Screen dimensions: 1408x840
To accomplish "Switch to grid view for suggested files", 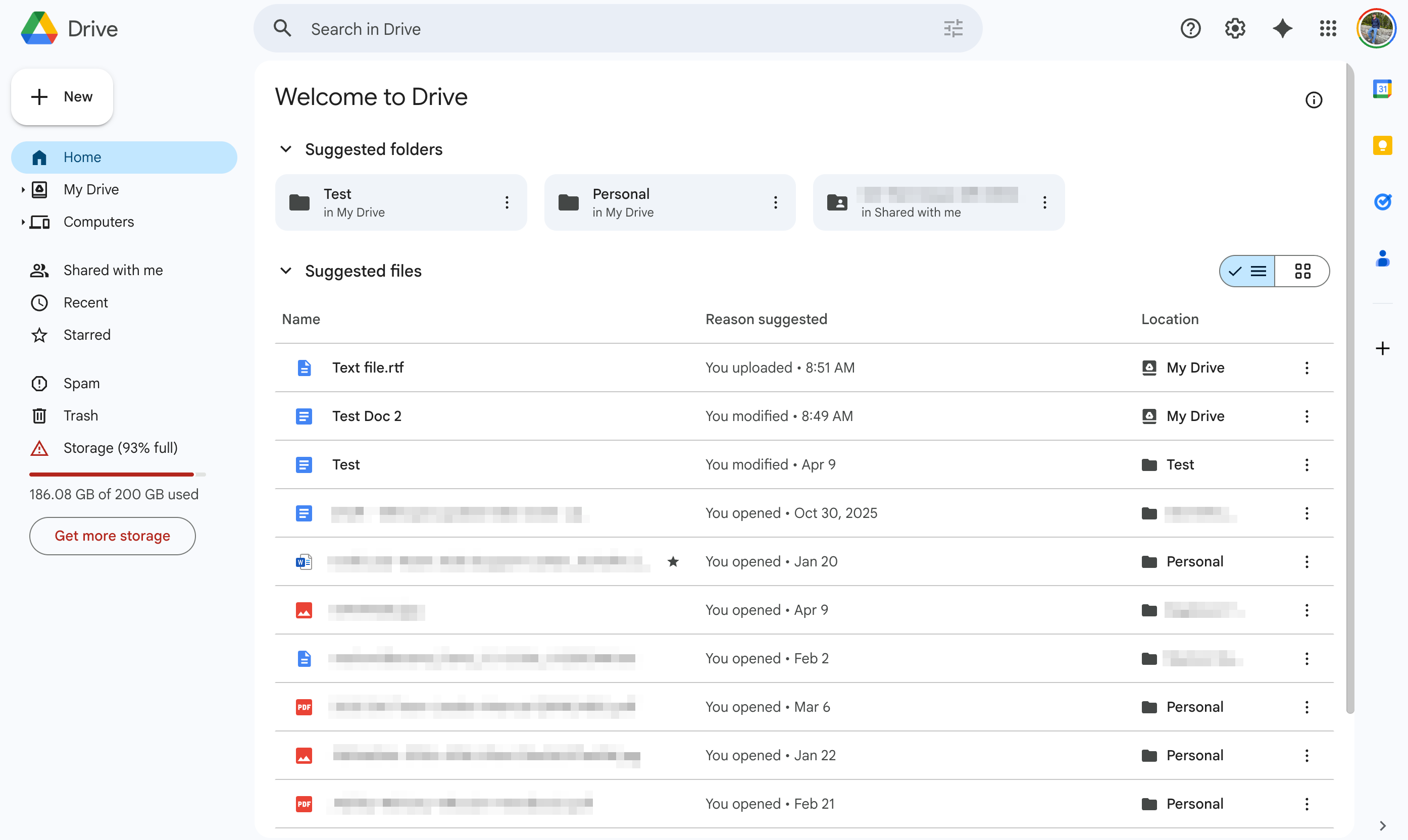I will pos(1302,271).
